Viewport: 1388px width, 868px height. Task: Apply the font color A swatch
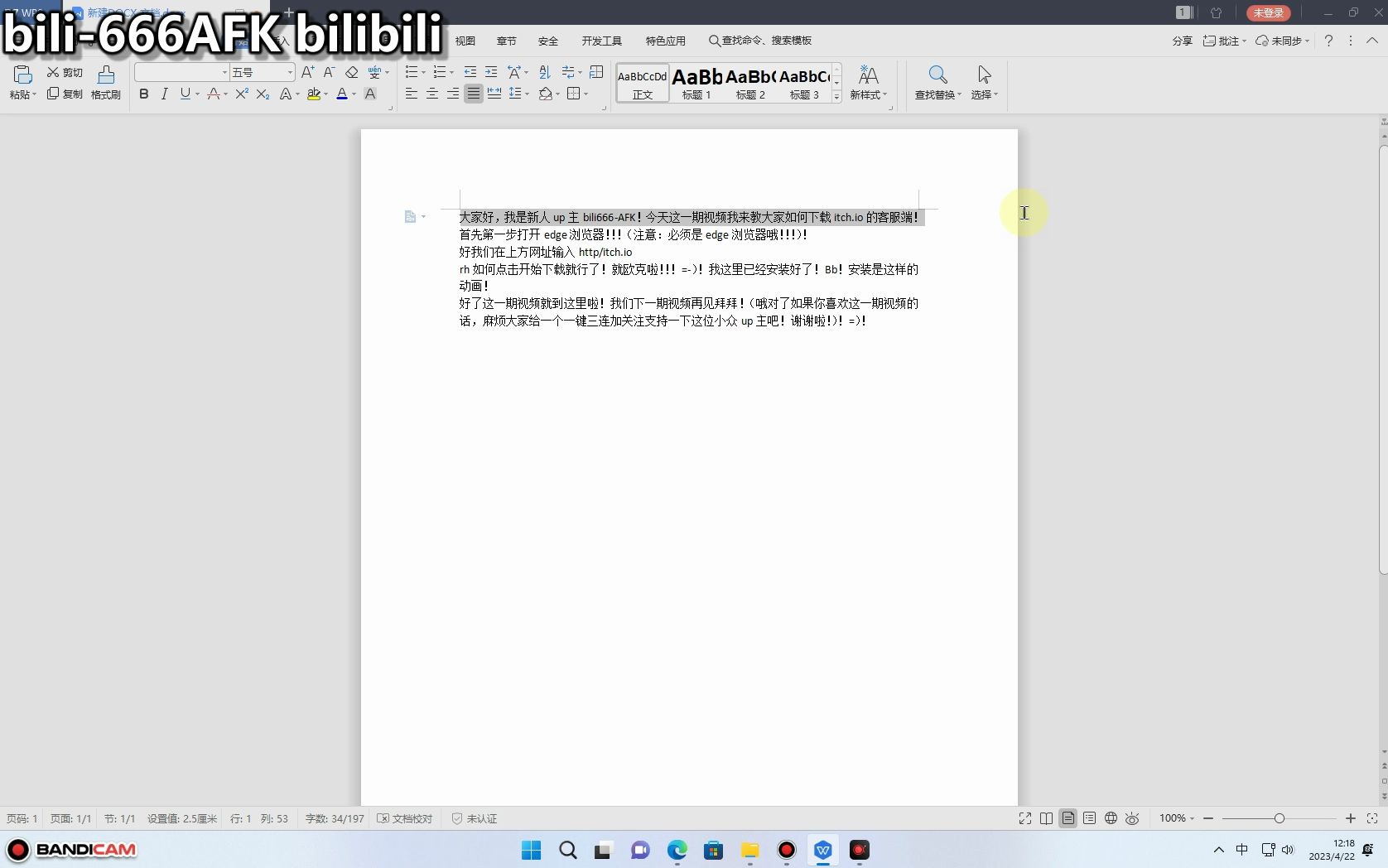pyautogui.click(x=342, y=94)
